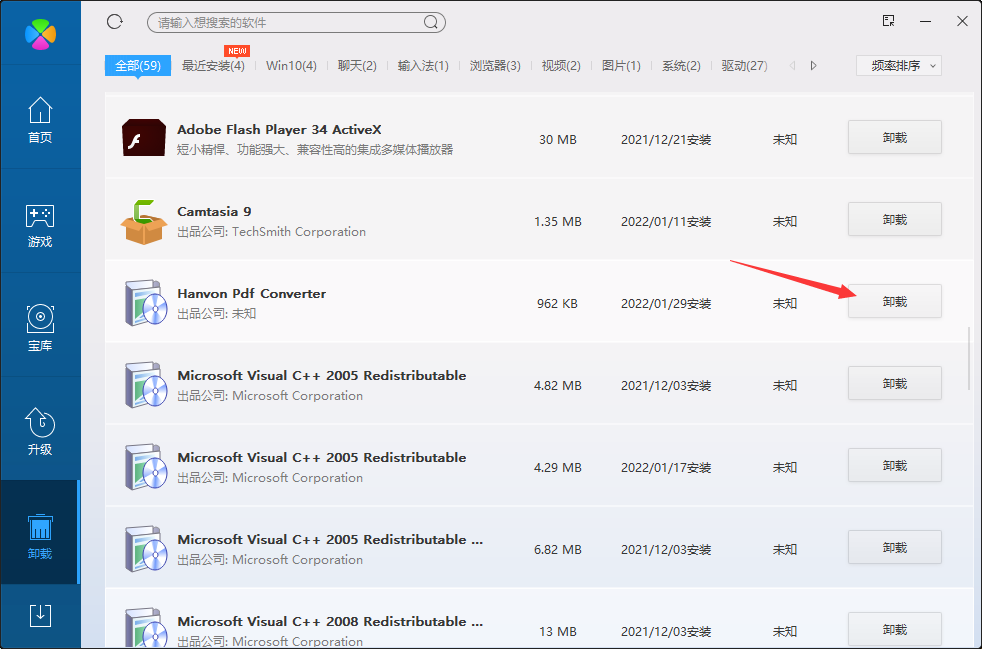982x649 pixels.
Task: Click the vertical scrollbar thumb of the software list
Action: tap(969, 358)
